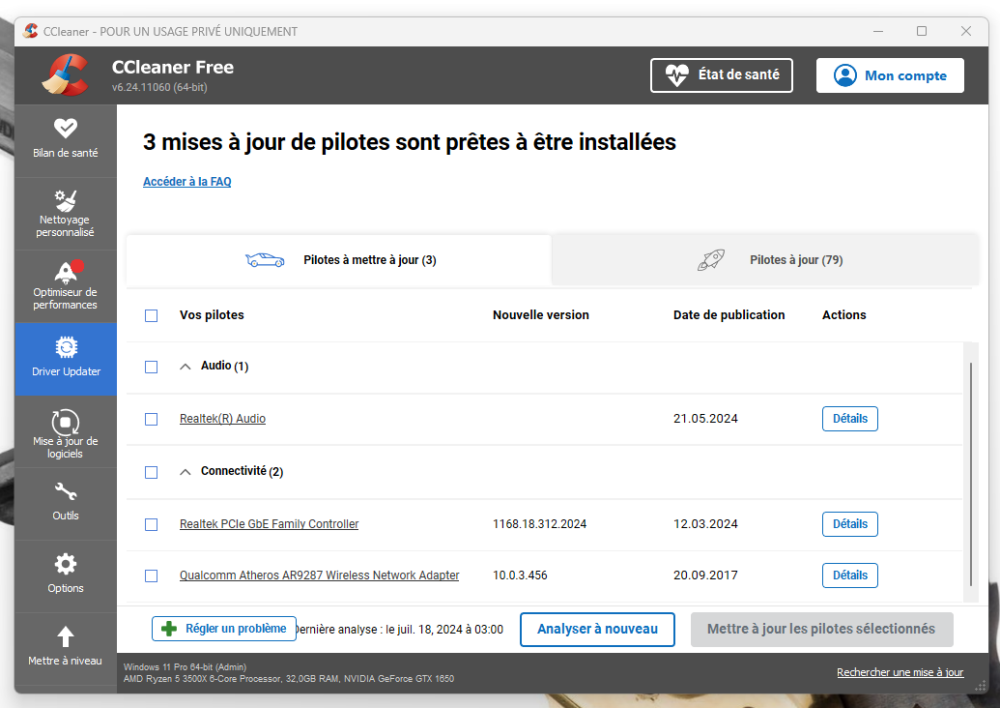Viewport: 1000px width, 708px height.
Task: Open the Driver Updater sidebar icon
Action: point(65,348)
